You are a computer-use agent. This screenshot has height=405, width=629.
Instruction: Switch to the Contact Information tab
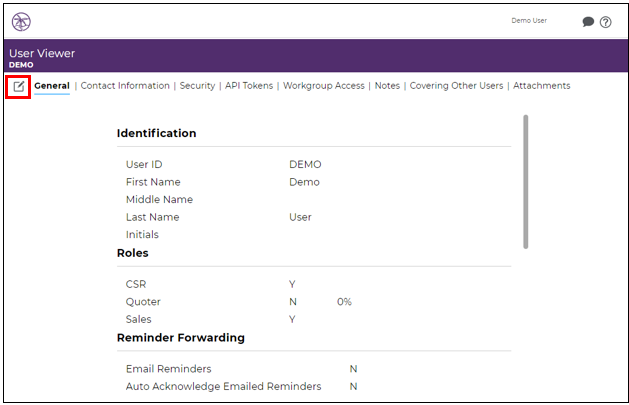point(125,86)
